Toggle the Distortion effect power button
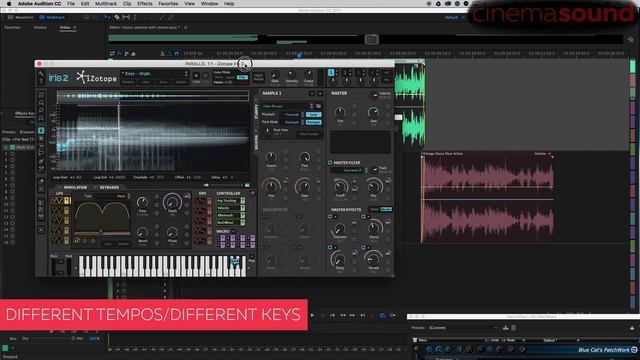 click(x=330, y=217)
